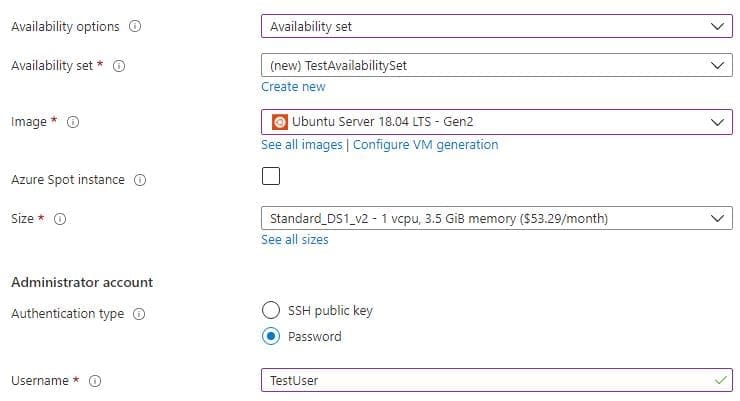Click info icon next to Size label
The image size is (740, 401).
pyautogui.click(x=60, y=219)
